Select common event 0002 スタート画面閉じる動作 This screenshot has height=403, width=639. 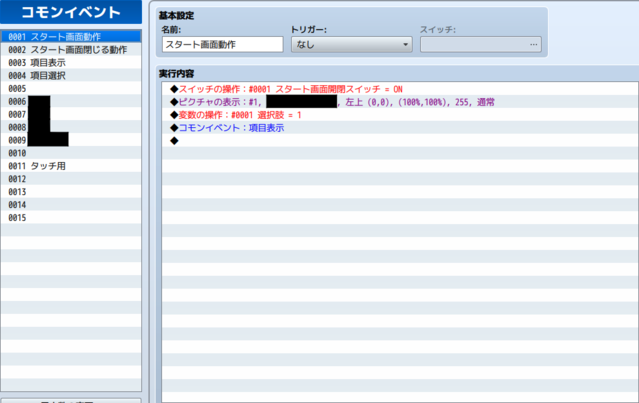click(x=71, y=50)
